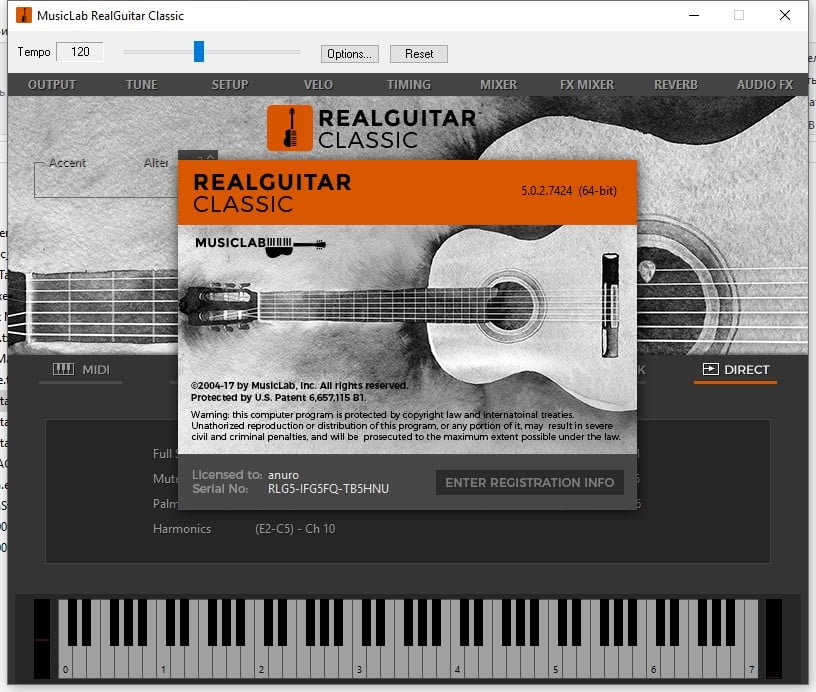
Task: Switch to the TUNE tab
Action: pyautogui.click(x=142, y=84)
